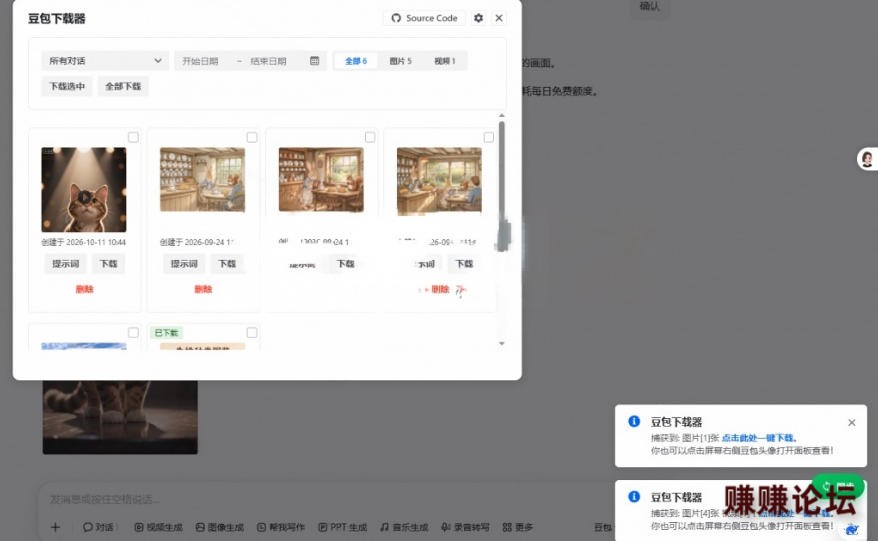Tick the checkbox on the fourth image card
This screenshot has width=878, height=541.
click(489, 137)
